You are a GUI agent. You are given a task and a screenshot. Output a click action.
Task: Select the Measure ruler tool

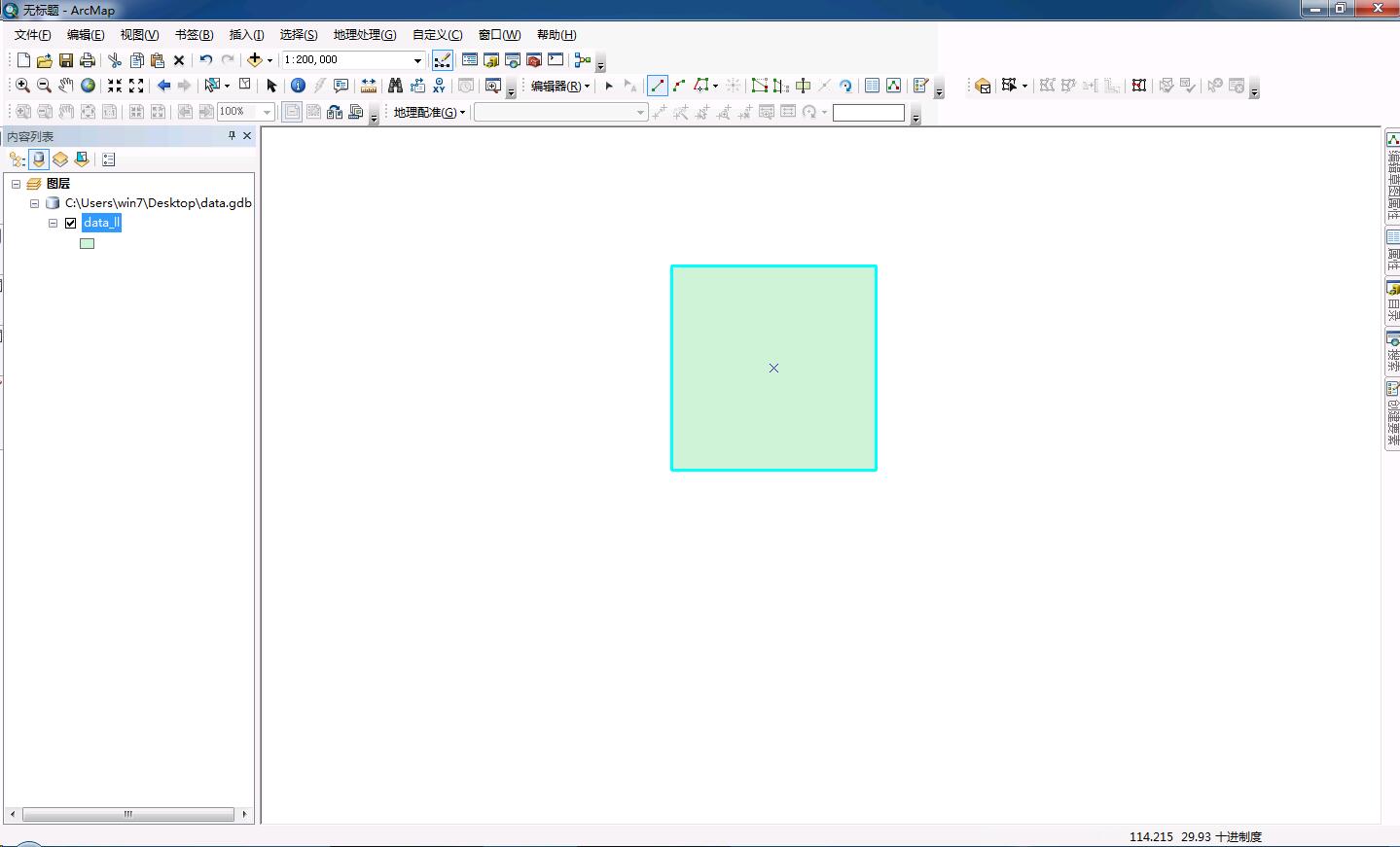[x=369, y=86]
